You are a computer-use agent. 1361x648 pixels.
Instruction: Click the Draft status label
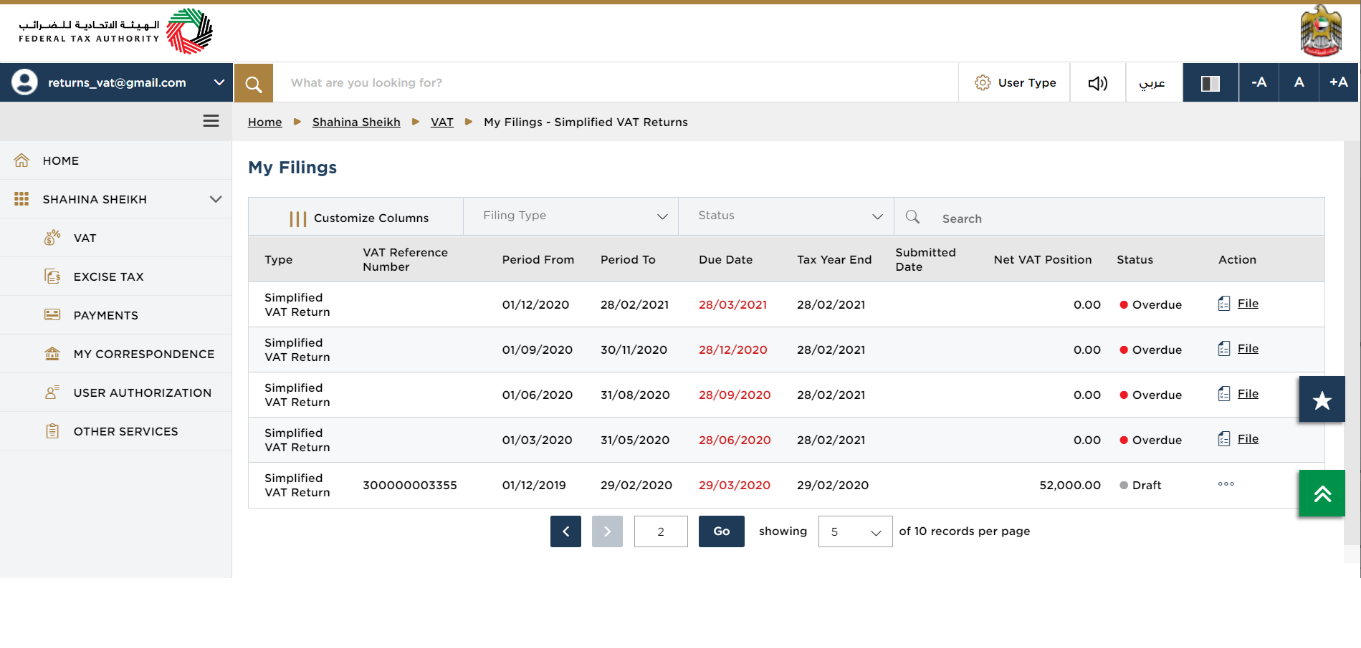click(1147, 485)
